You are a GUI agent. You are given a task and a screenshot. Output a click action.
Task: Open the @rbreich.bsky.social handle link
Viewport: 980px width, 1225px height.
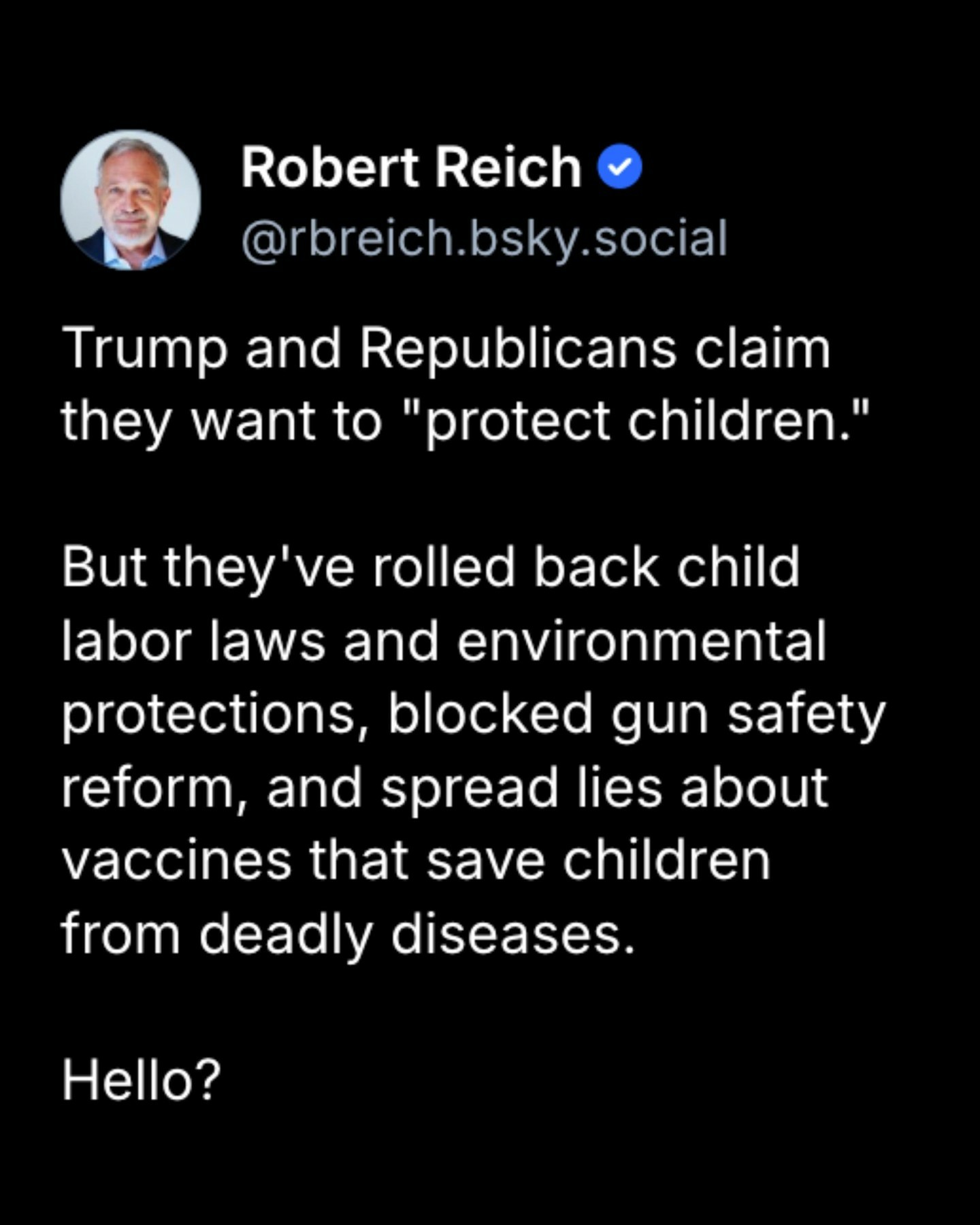484,239
